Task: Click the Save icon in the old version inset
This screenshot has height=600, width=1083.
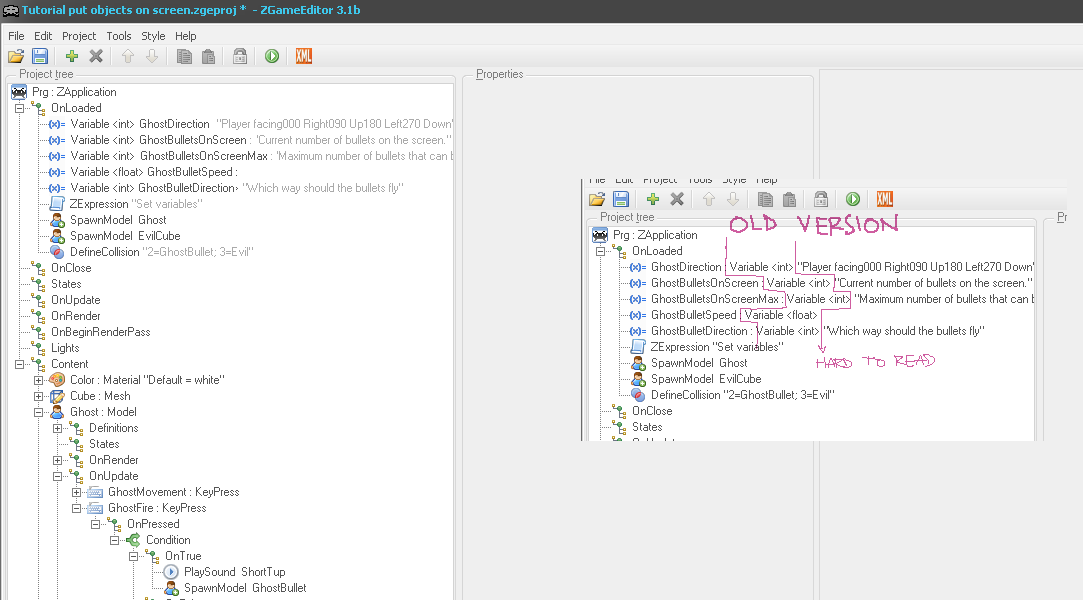Action: coord(621,200)
